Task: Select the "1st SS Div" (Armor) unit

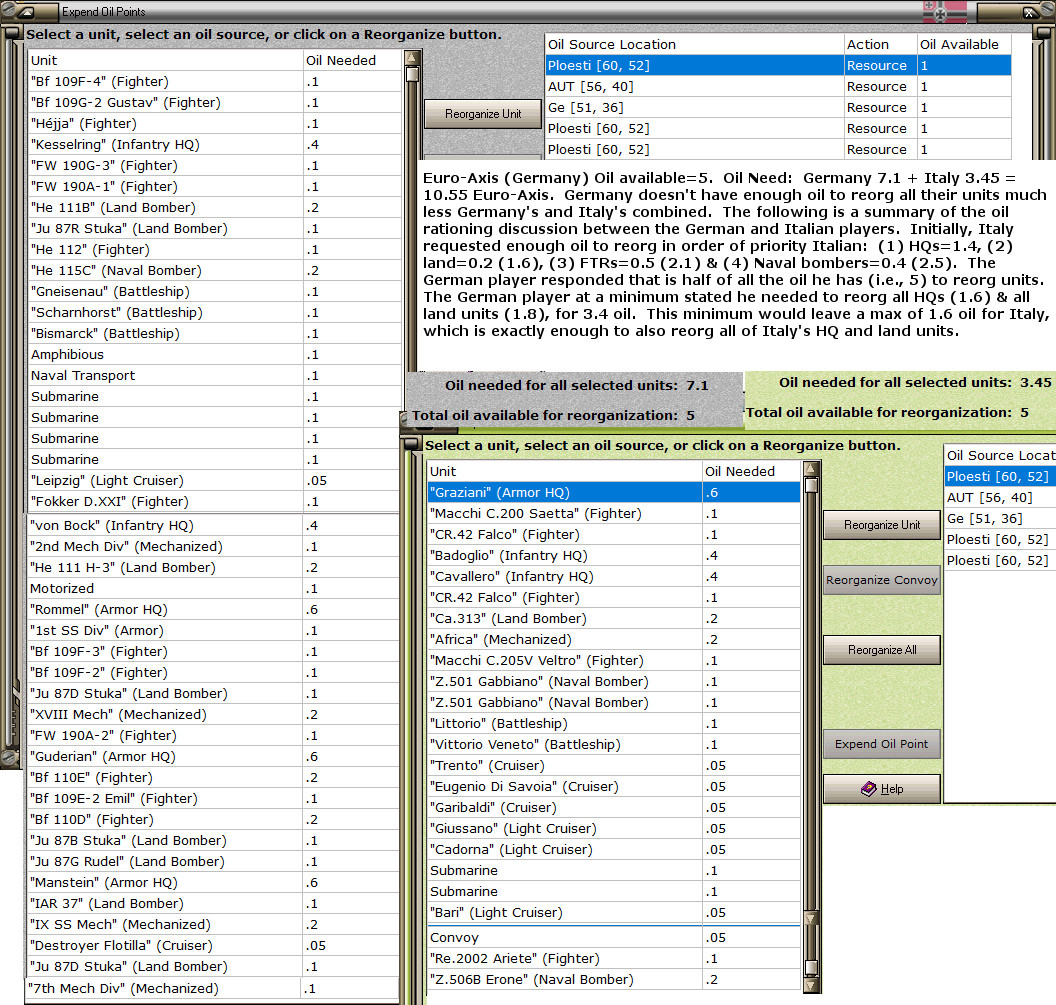Action: coord(214,630)
